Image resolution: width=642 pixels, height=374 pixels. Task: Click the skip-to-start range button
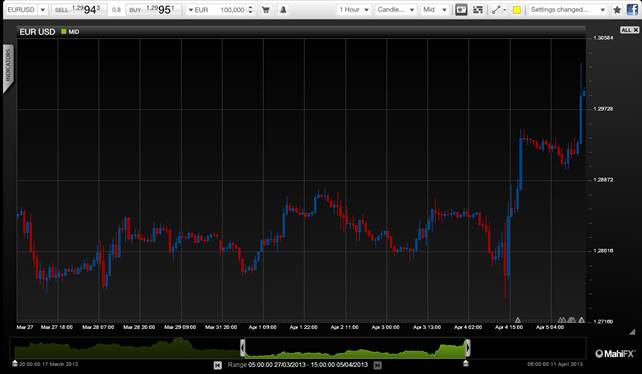click(218, 365)
